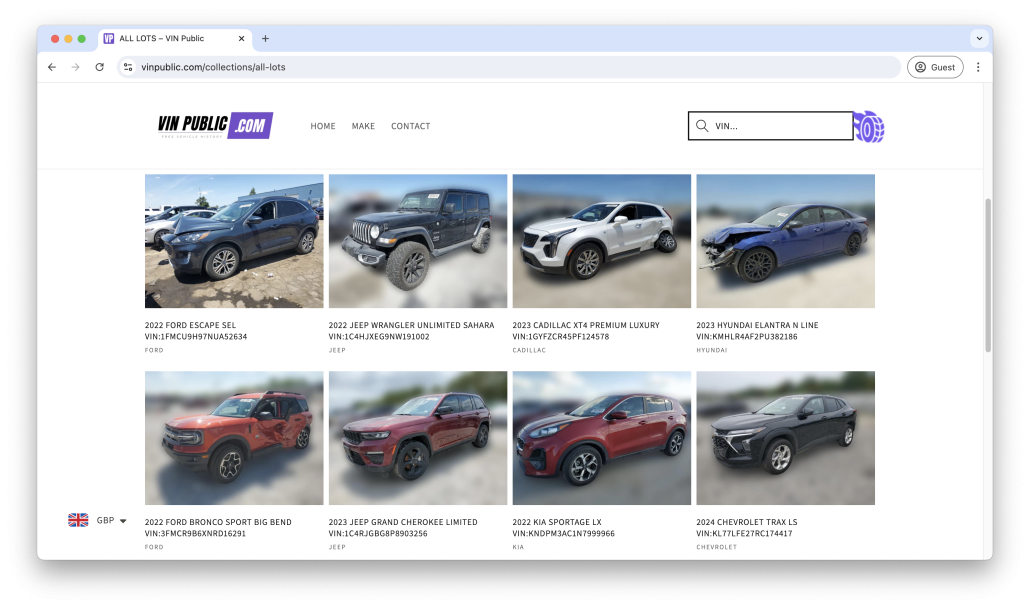
Task: Open the MAKE navigation item
Action: coord(363,126)
